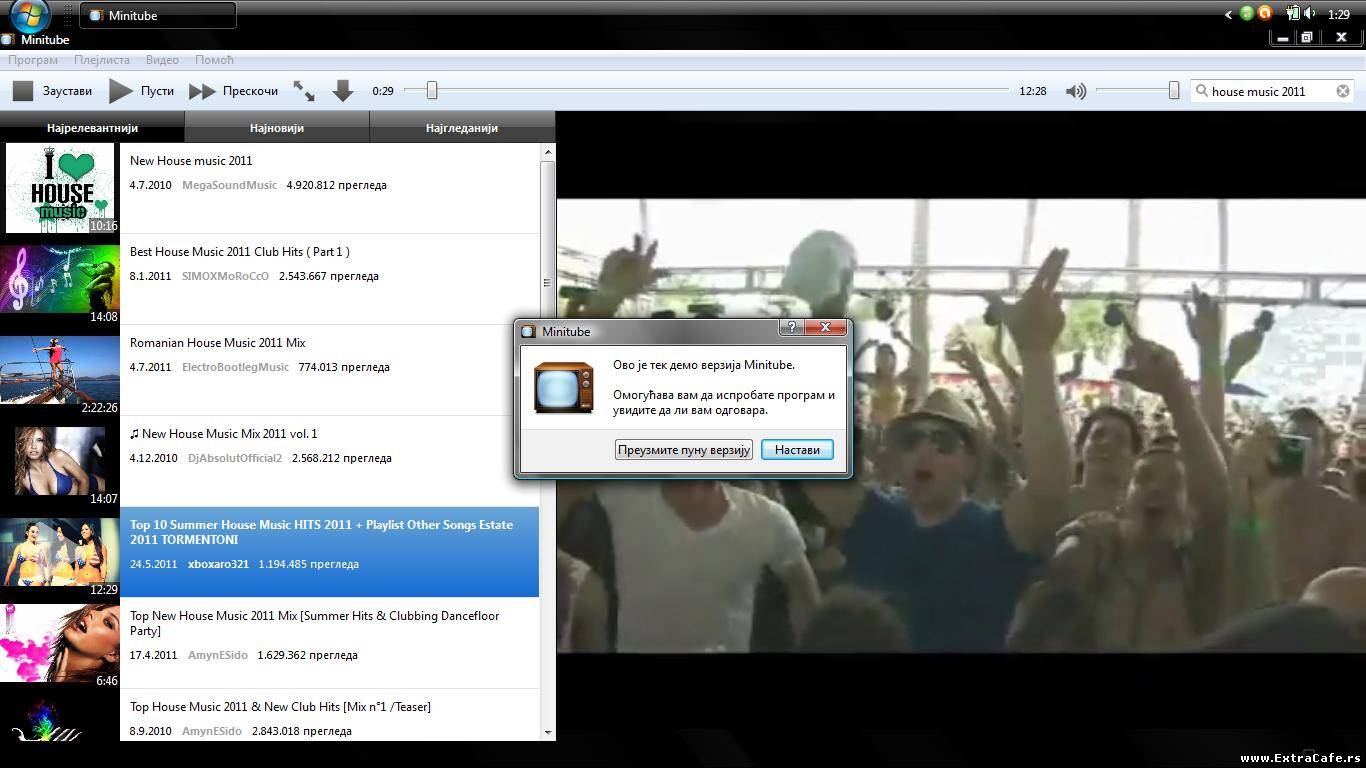This screenshot has height=768, width=1366.
Task: Click the magnifier icon in search box
Action: click(x=1202, y=91)
